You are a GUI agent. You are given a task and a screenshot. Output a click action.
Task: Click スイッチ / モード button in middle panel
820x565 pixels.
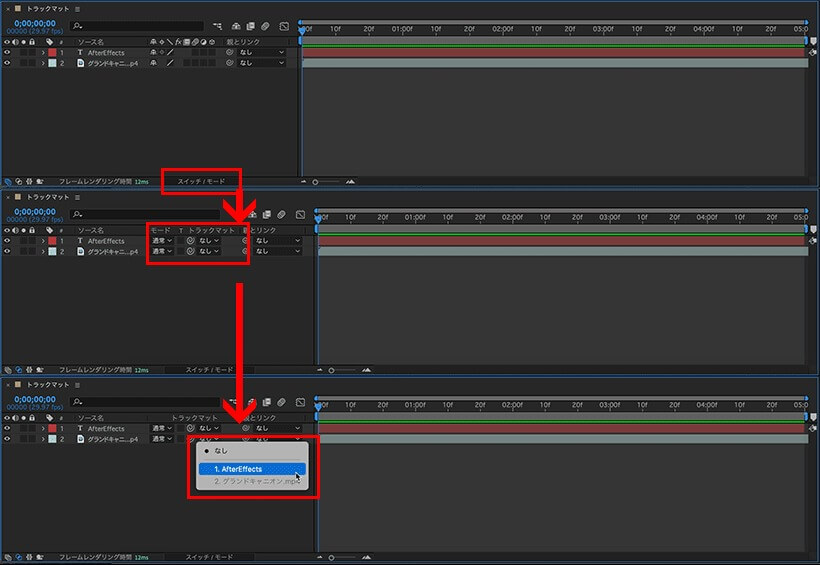tap(209, 370)
